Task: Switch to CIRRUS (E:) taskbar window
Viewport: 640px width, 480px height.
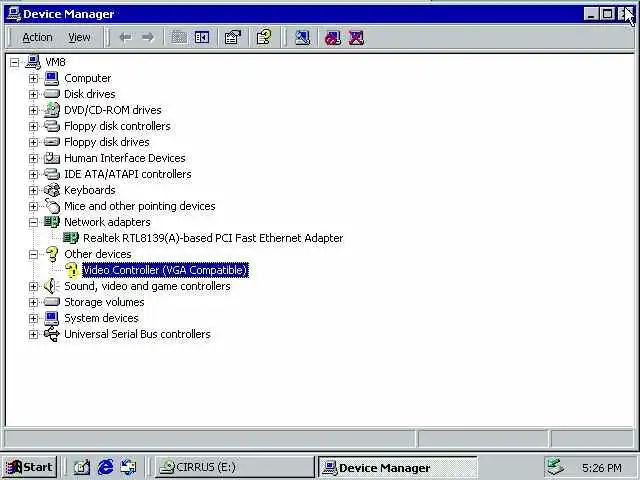Action: tap(234, 467)
